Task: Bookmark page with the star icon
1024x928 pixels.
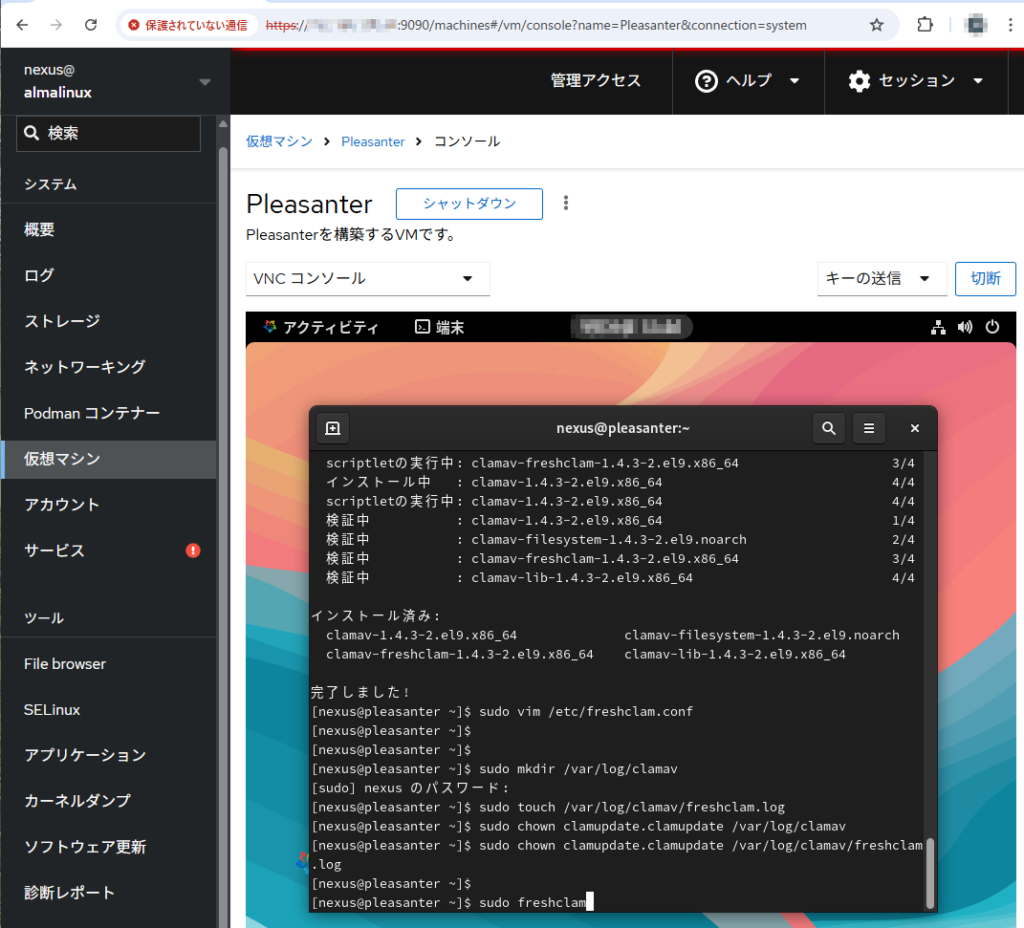Action: coord(877,25)
